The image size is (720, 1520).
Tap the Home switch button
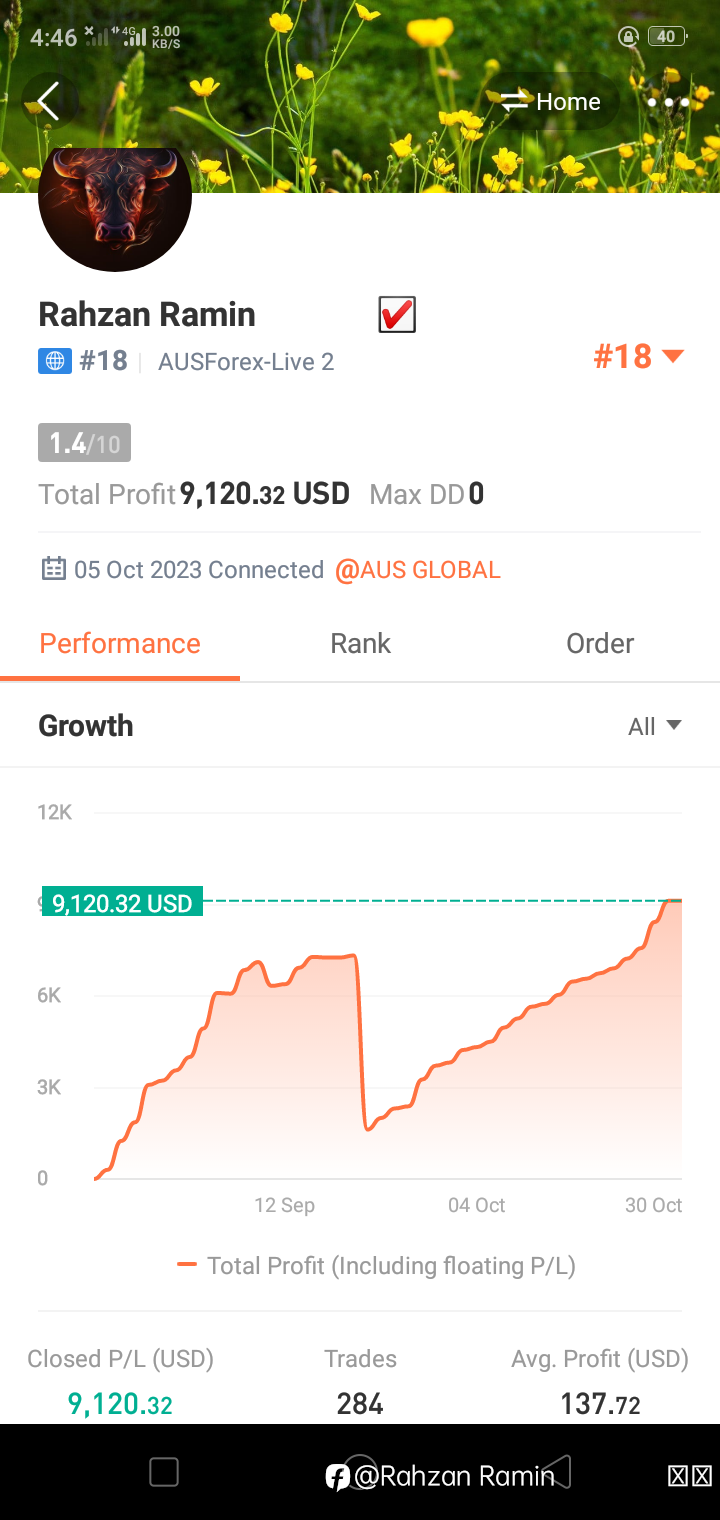click(x=551, y=101)
